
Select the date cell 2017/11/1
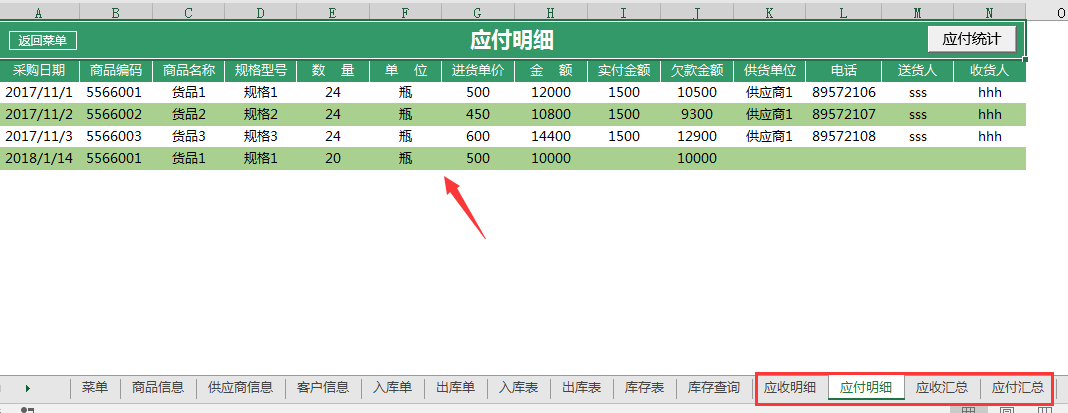click(x=39, y=93)
